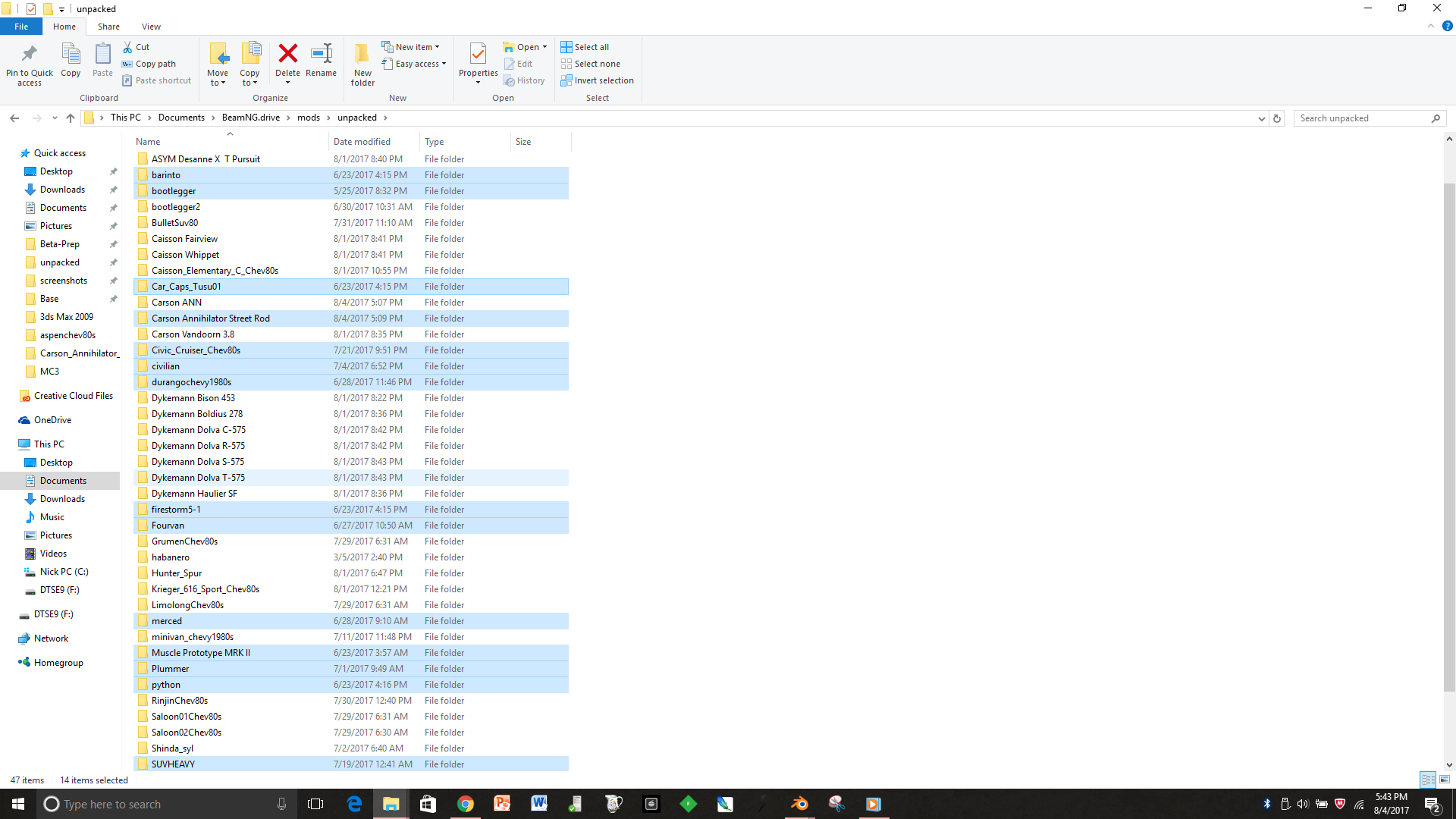Sort by the Type column header

[x=466, y=142]
